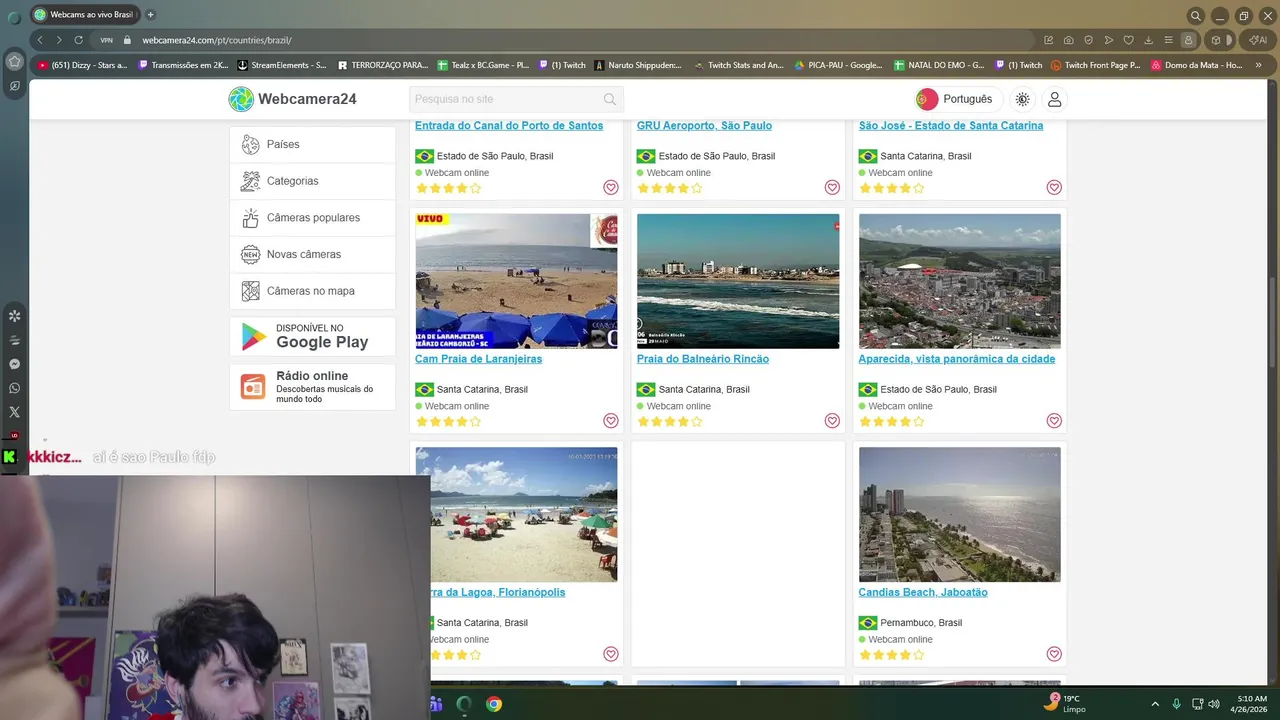Open Praia do Balneário Rincão link
This screenshot has width=1280, height=720.
click(703, 359)
